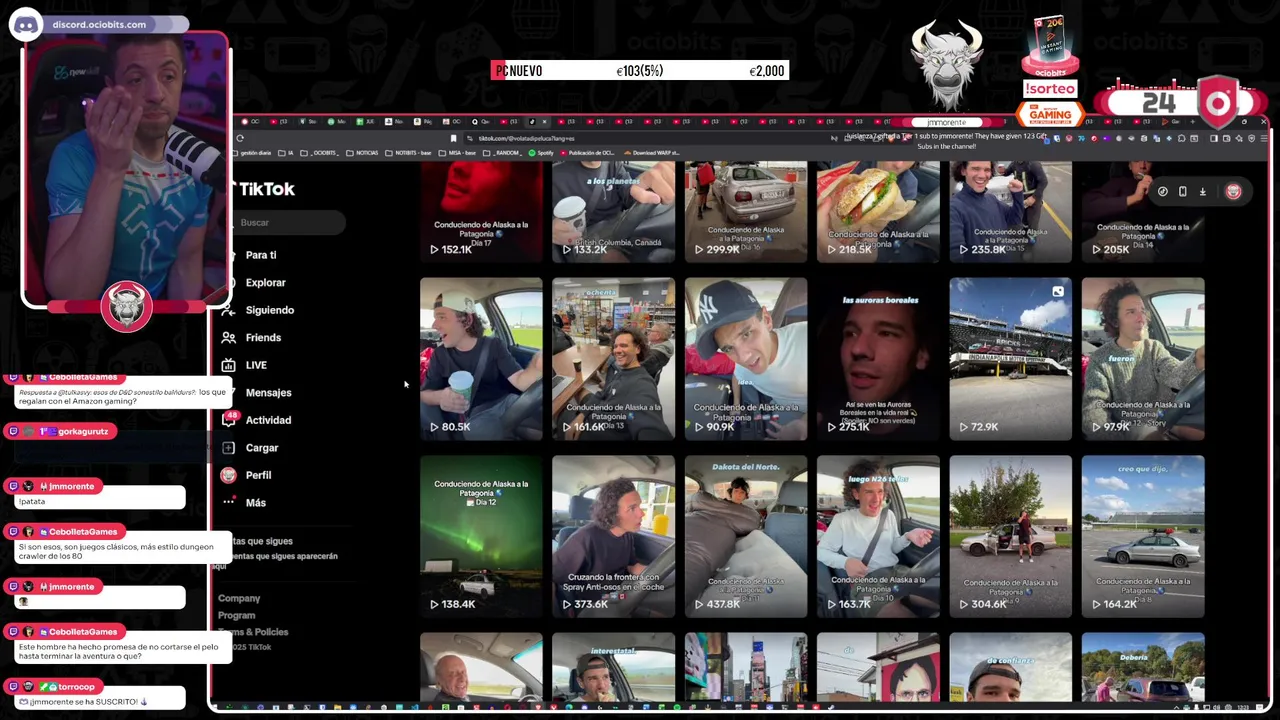The width and height of the screenshot is (1280, 720).
Task: Open the speedway photo post, 72.9K views
Action: pyautogui.click(x=1010, y=359)
